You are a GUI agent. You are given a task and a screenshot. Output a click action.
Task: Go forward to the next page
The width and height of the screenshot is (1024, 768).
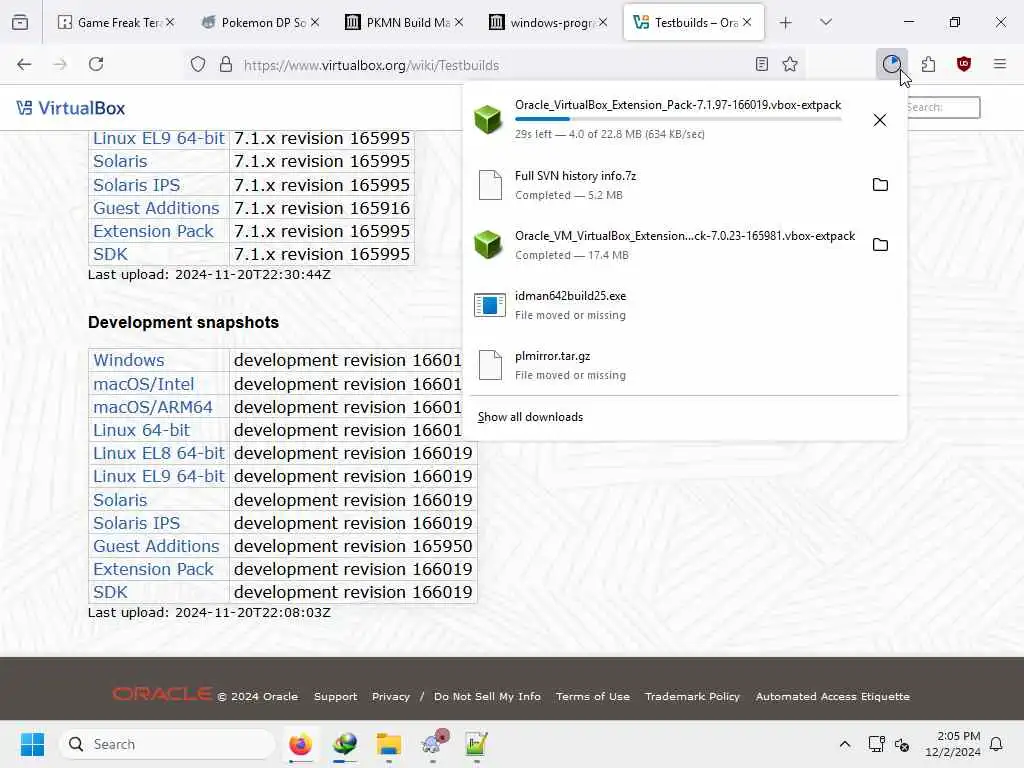point(60,64)
